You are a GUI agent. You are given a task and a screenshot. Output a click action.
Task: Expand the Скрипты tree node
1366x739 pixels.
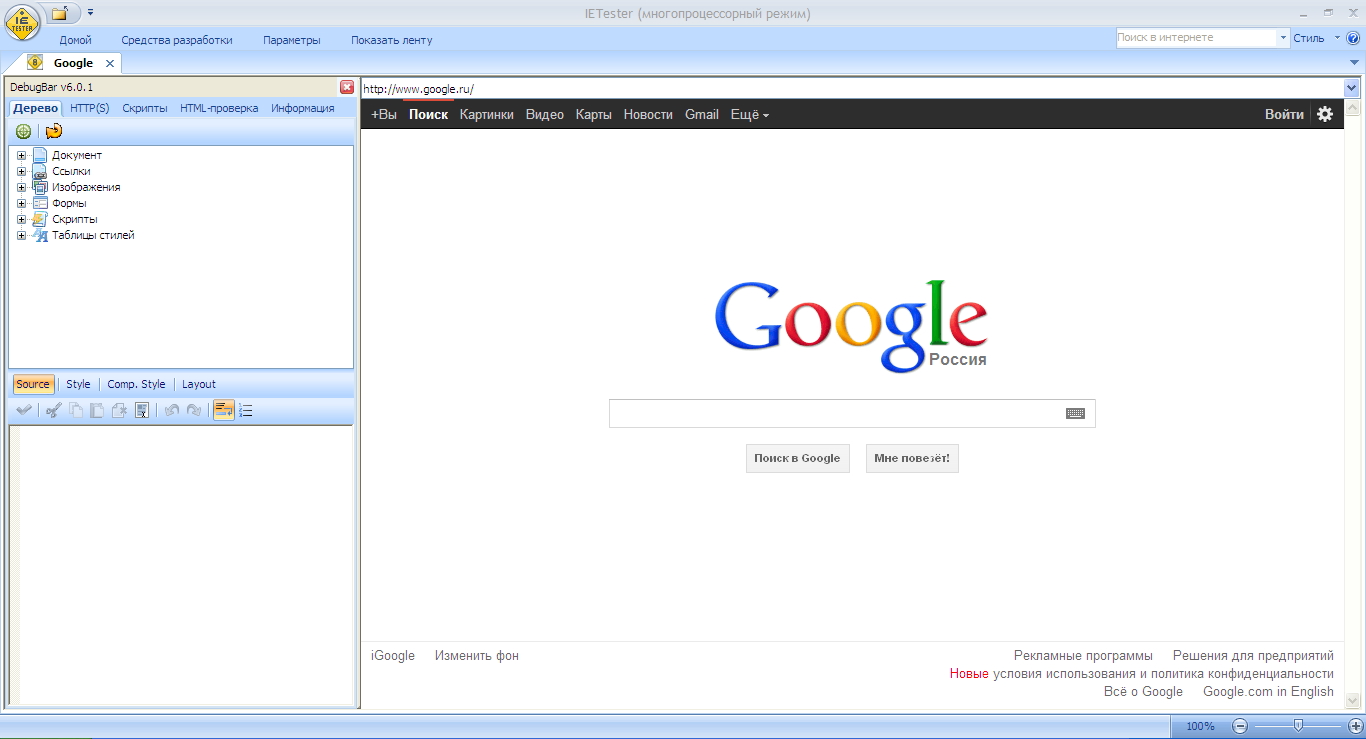pyautogui.click(x=22, y=220)
